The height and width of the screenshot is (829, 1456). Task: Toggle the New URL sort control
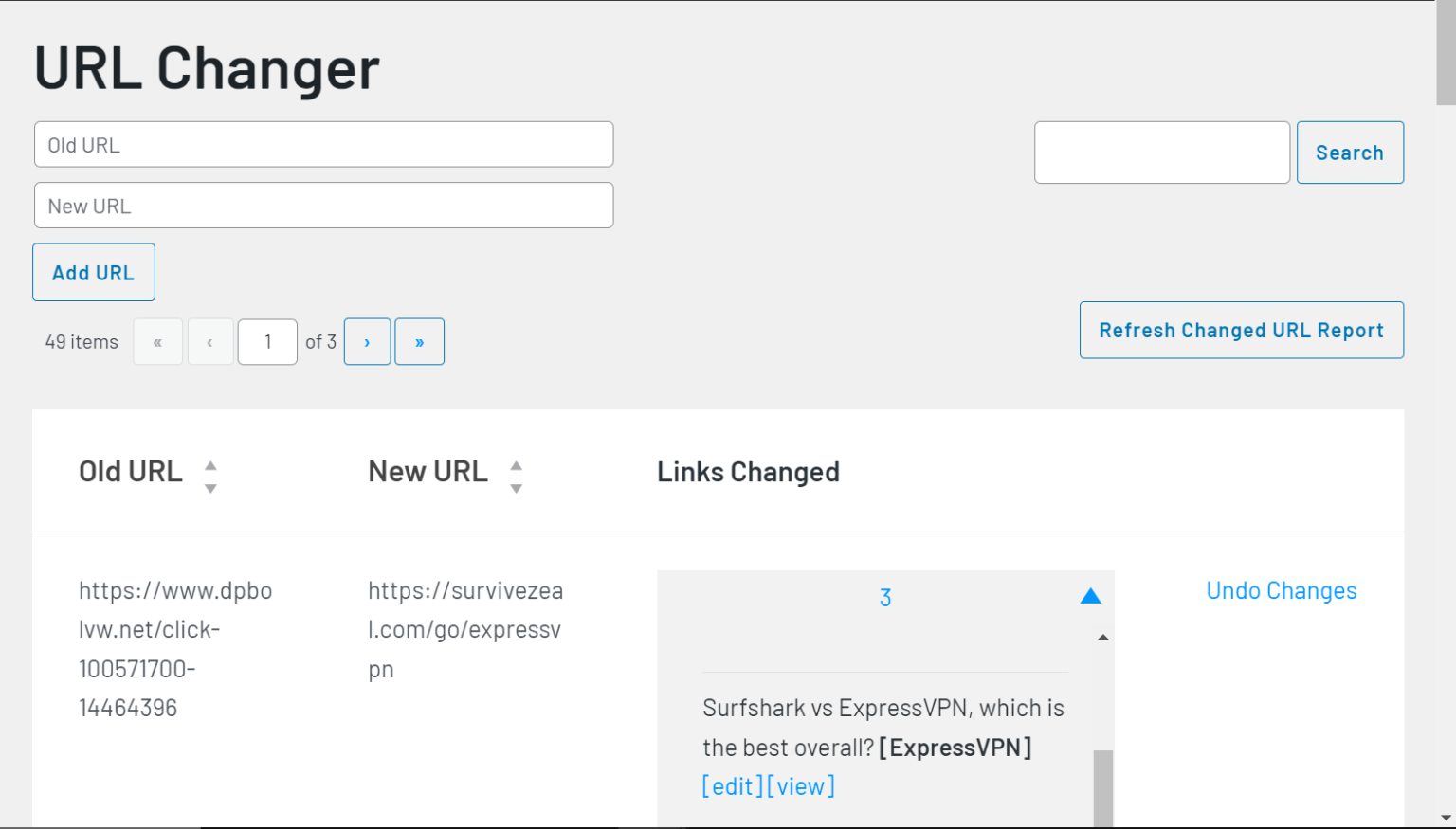516,475
